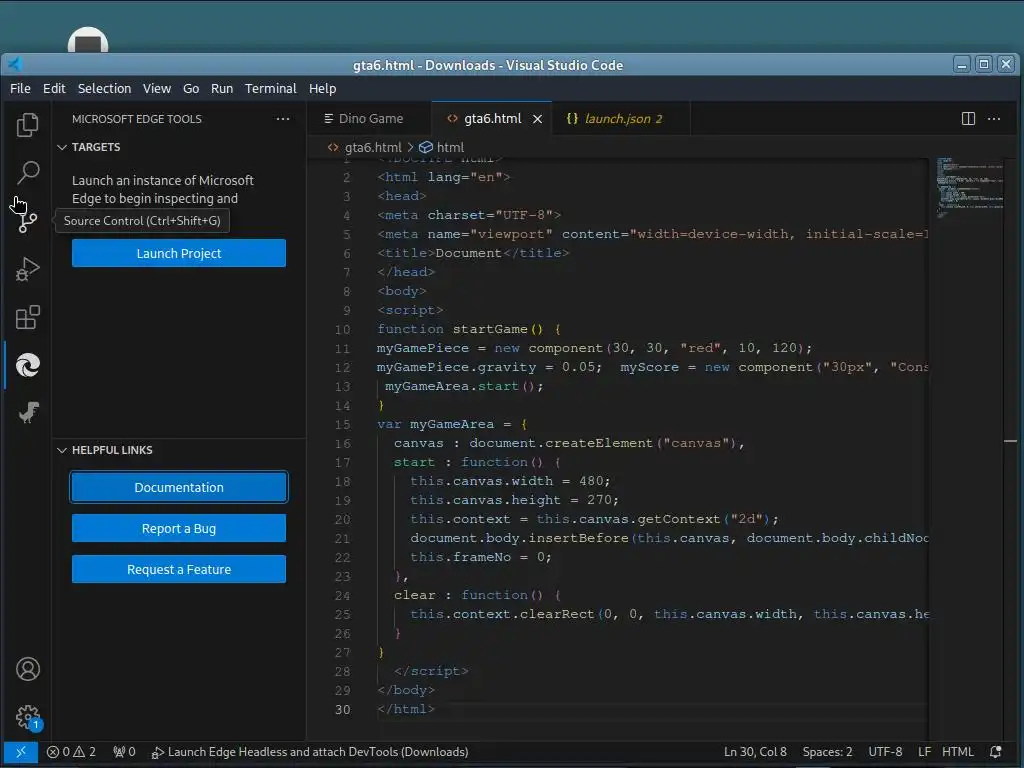Open the Search view in activity bar
The image size is (1024, 768).
(x=27, y=172)
